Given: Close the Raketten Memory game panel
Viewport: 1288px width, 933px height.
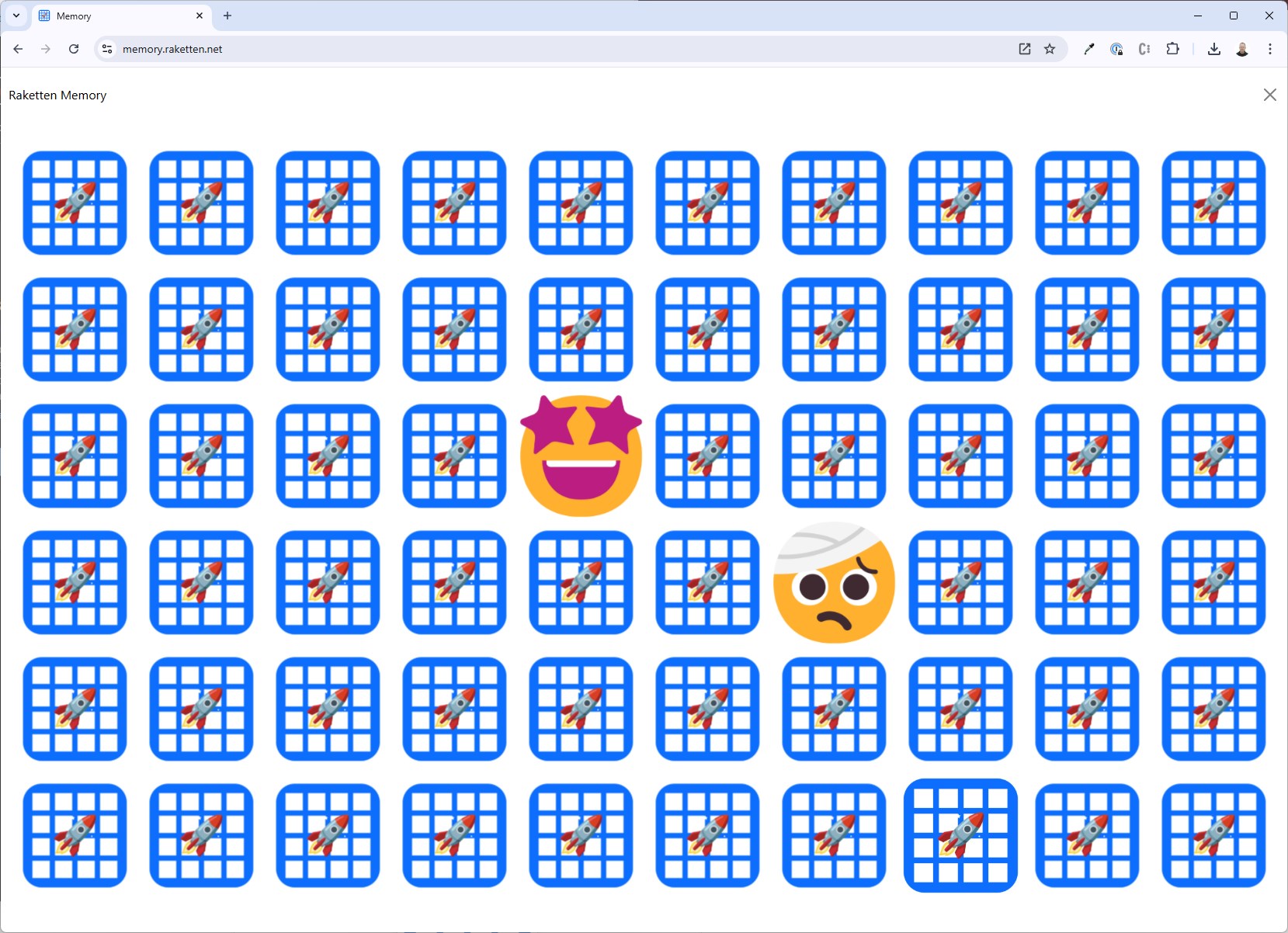Looking at the screenshot, I should point(1269,95).
